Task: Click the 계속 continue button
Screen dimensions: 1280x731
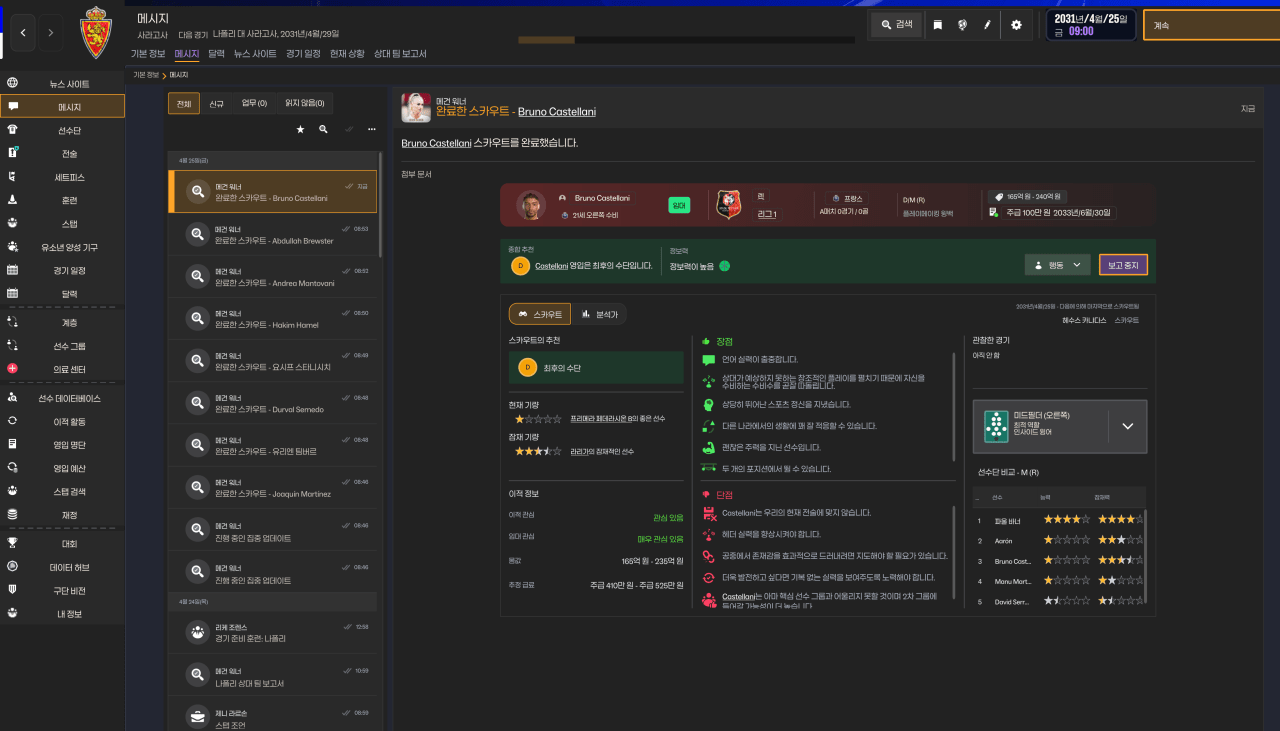Action: (x=1211, y=25)
